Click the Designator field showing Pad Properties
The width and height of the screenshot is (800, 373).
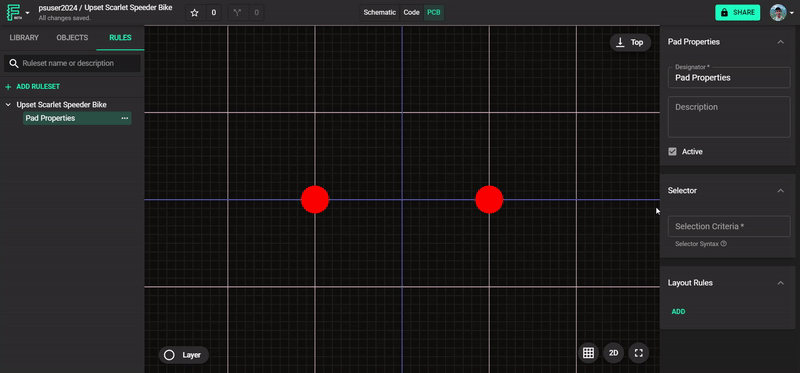729,78
